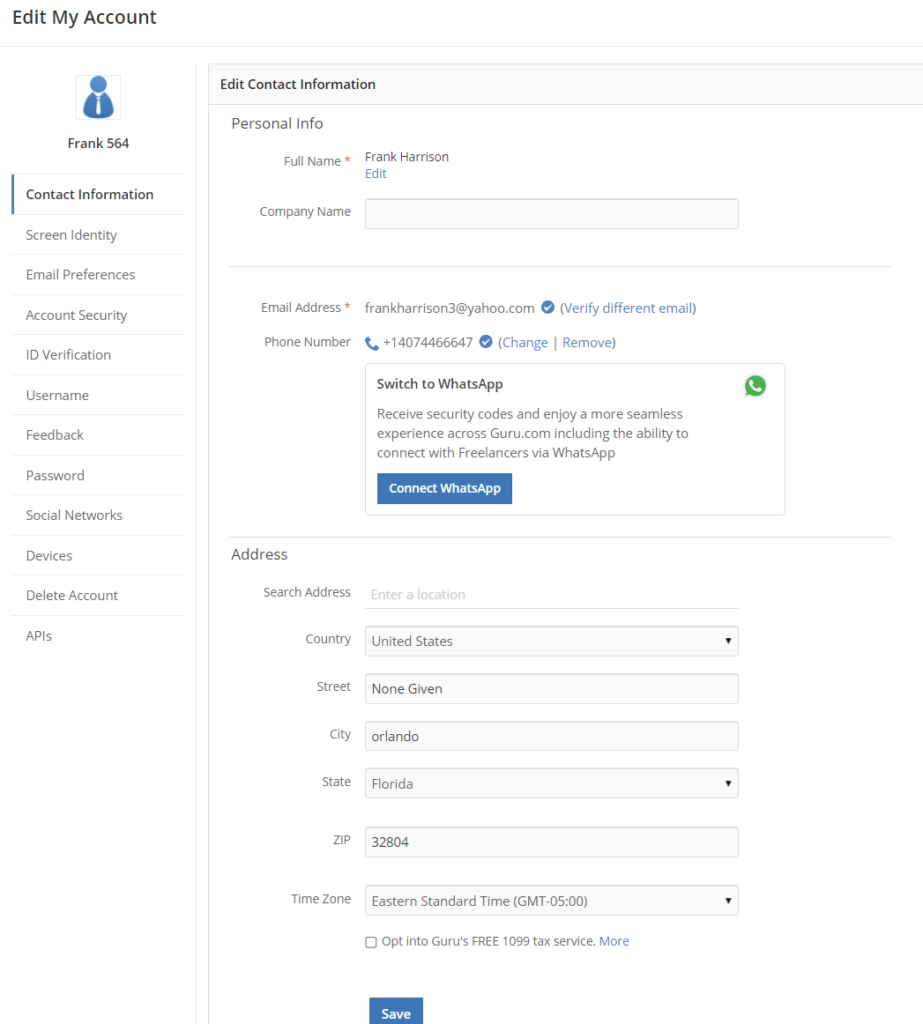Open the Country dropdown

coord(551,641)
